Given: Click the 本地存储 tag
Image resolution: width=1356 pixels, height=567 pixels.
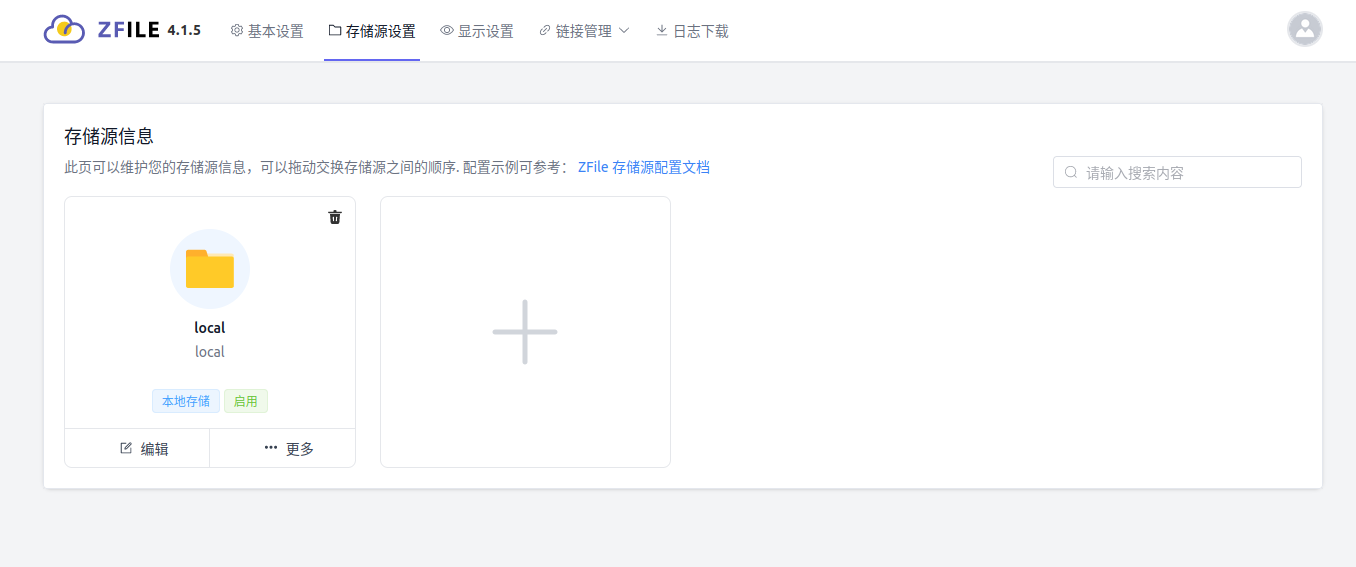Looking at the screenshot, I should click(186, 401).
